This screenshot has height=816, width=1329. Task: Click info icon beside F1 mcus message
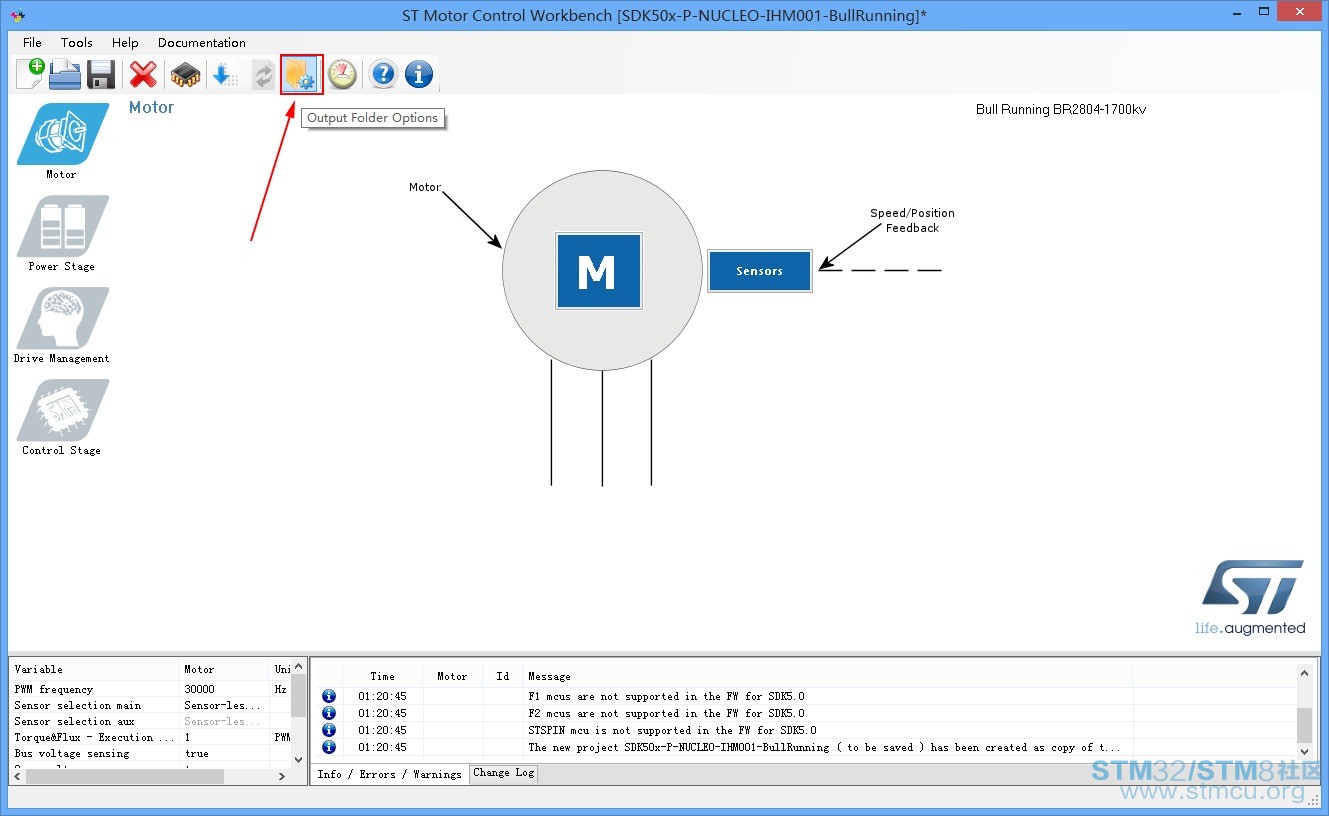pyautogui.click(x=329, y=696)
